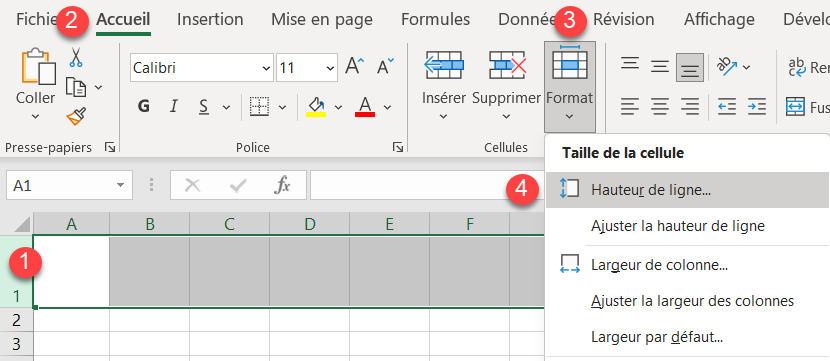Open the Révision tab

tap(624, 20)
